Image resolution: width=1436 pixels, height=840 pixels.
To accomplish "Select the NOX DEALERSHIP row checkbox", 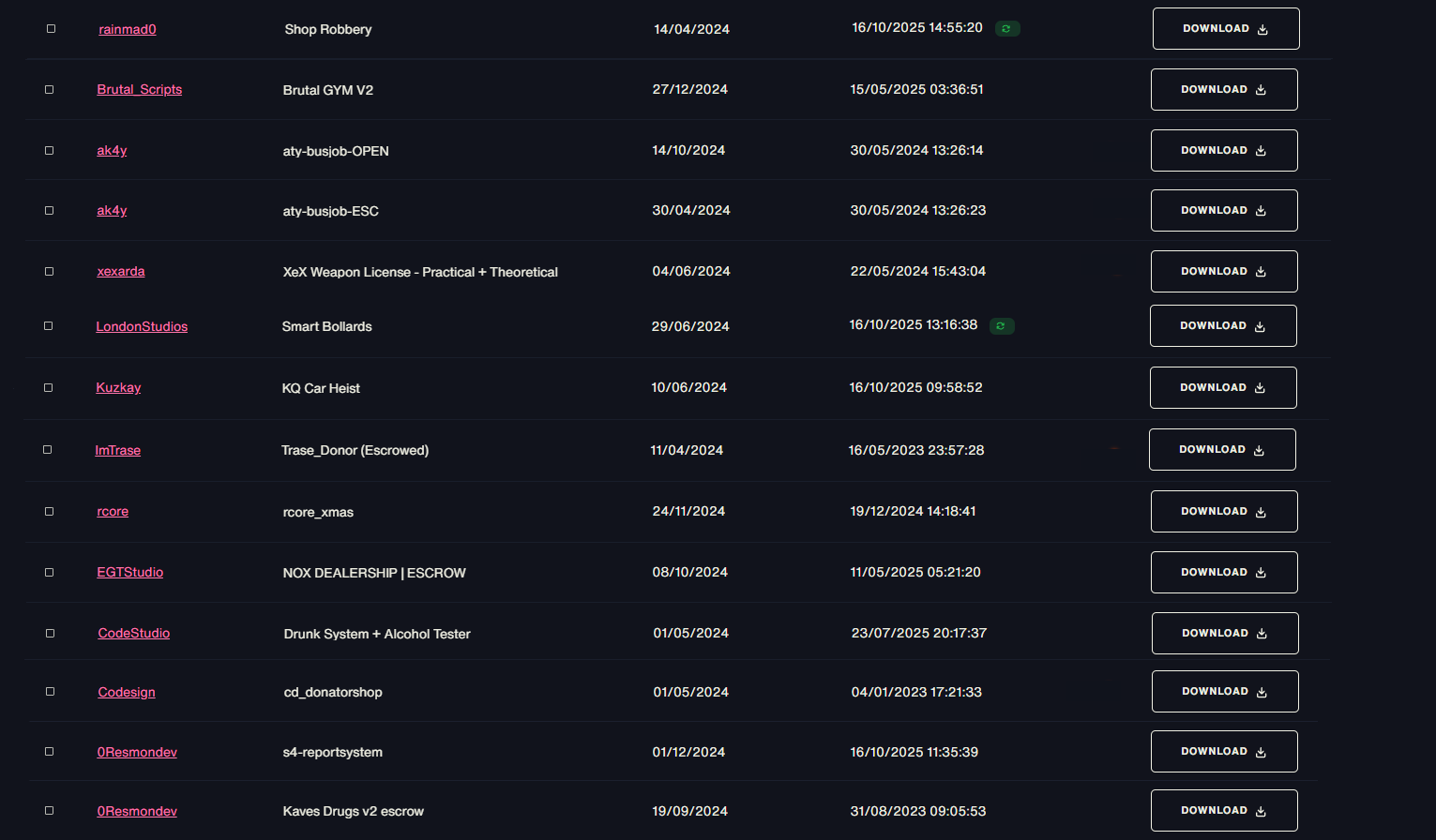I will click(x=49, y=573).
